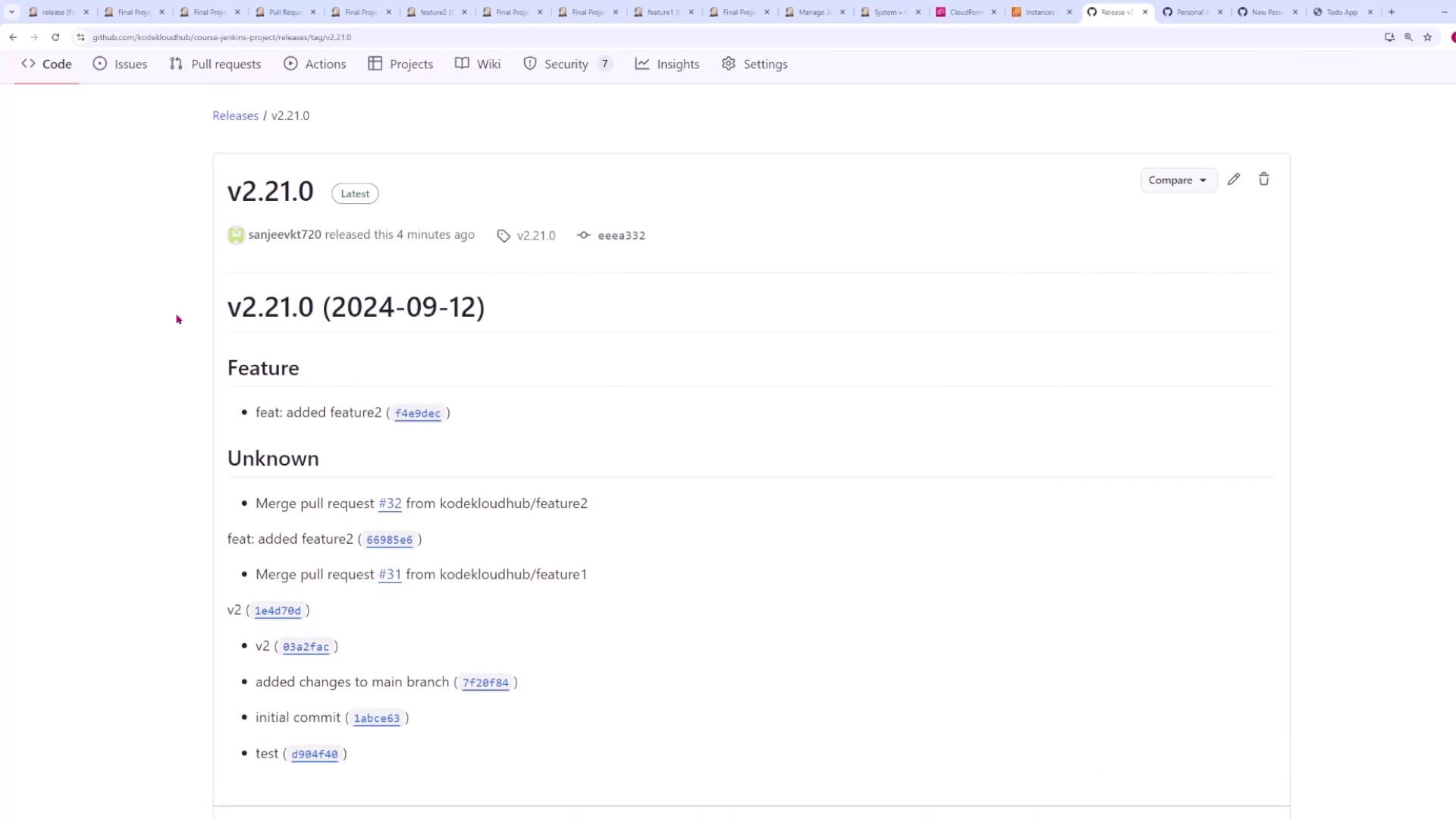Open the browser zoom magnifier icon
1456x819 pixels.
1408,37
